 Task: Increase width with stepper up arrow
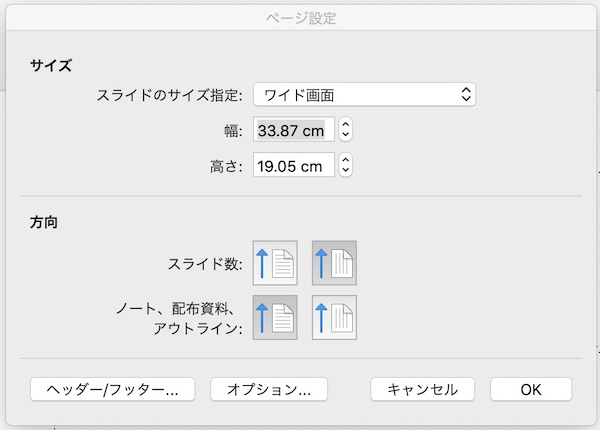[345, 125]
